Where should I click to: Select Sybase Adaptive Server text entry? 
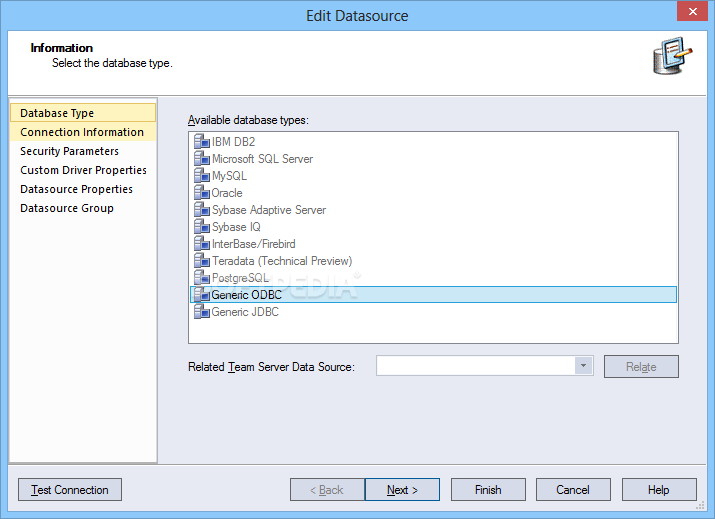point(269,210)
